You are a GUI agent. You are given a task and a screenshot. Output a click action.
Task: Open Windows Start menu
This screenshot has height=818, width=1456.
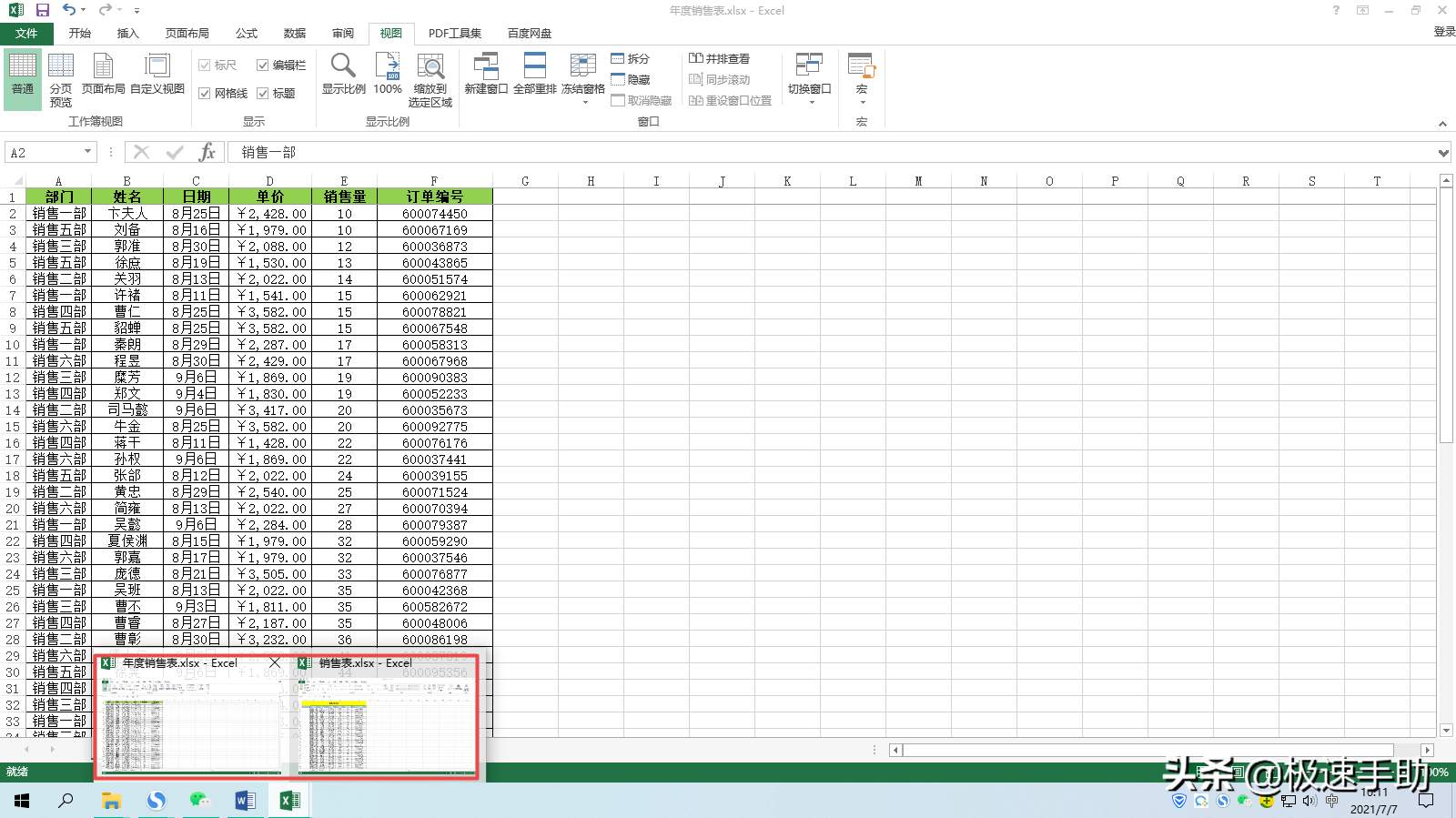pos(22,801)
